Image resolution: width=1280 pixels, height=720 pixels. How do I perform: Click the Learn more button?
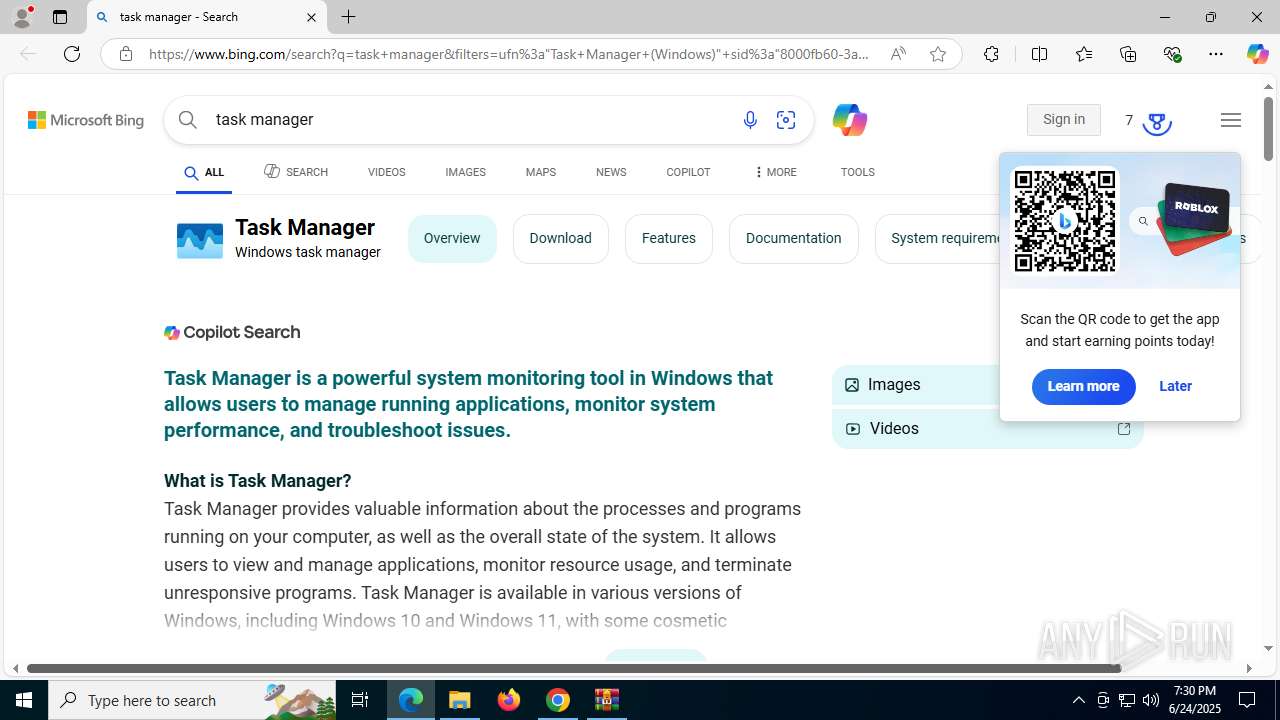click(x=1083, y=387)
